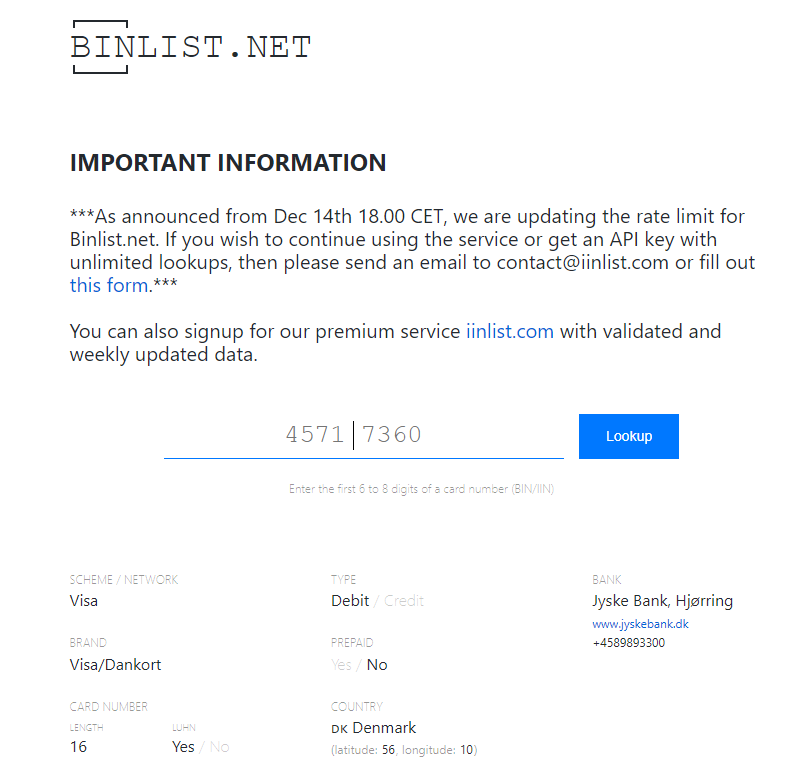Select the Debit type label
804x774 pixels.
[350, 601]
